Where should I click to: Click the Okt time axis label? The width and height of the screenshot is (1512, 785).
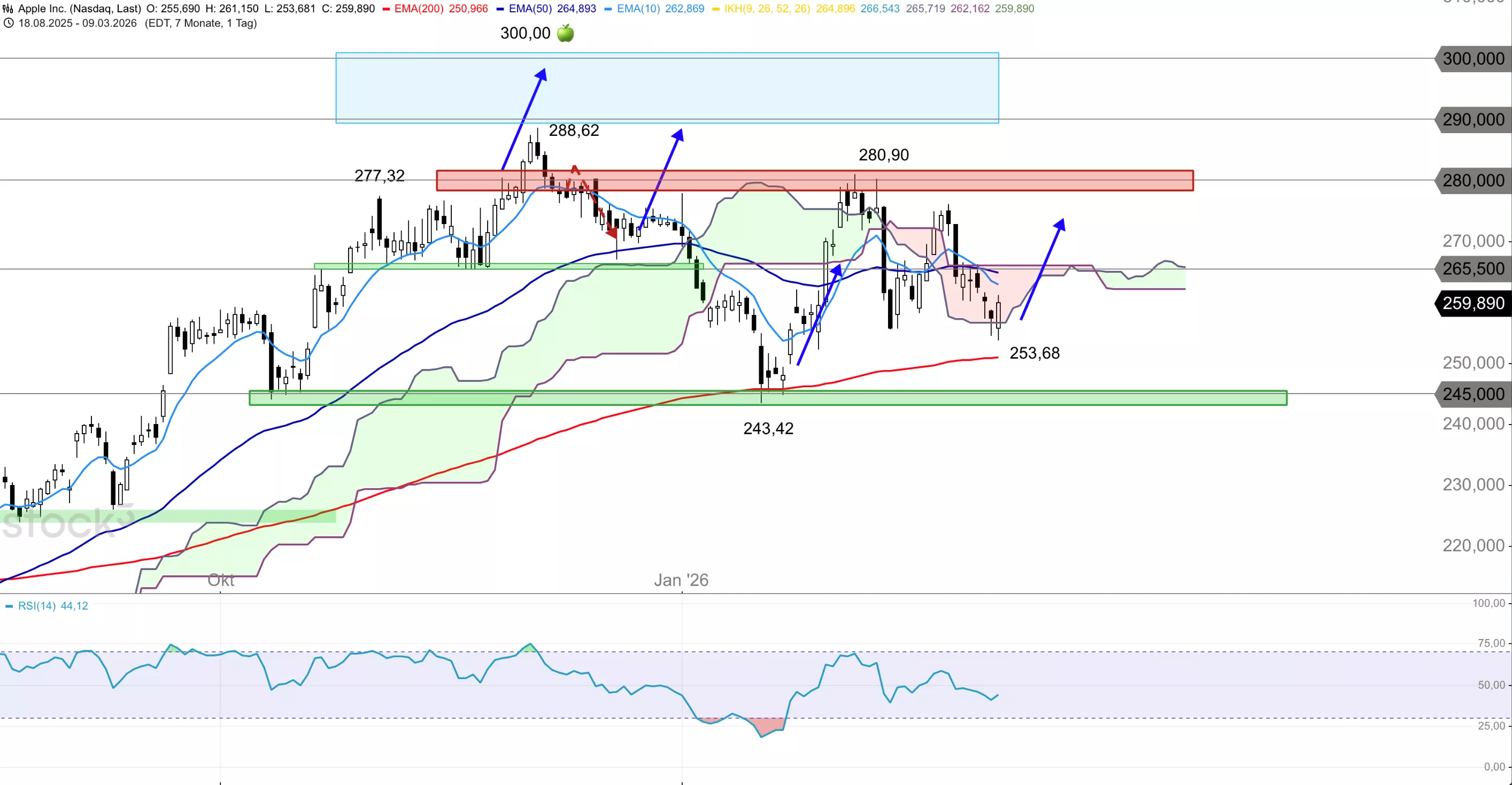click(x=221, y=580)
